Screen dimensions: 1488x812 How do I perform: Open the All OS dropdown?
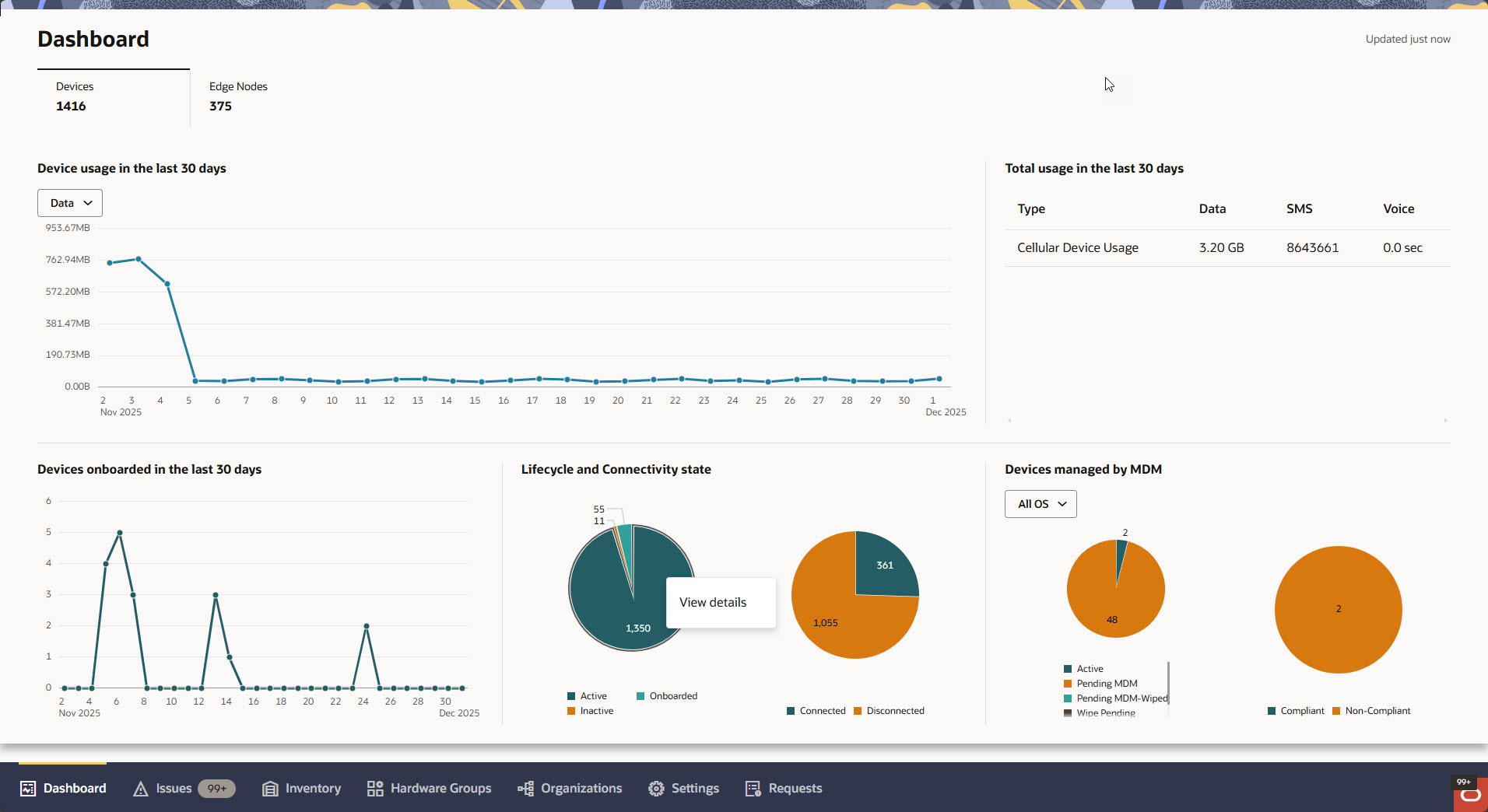click(1040, 503)
